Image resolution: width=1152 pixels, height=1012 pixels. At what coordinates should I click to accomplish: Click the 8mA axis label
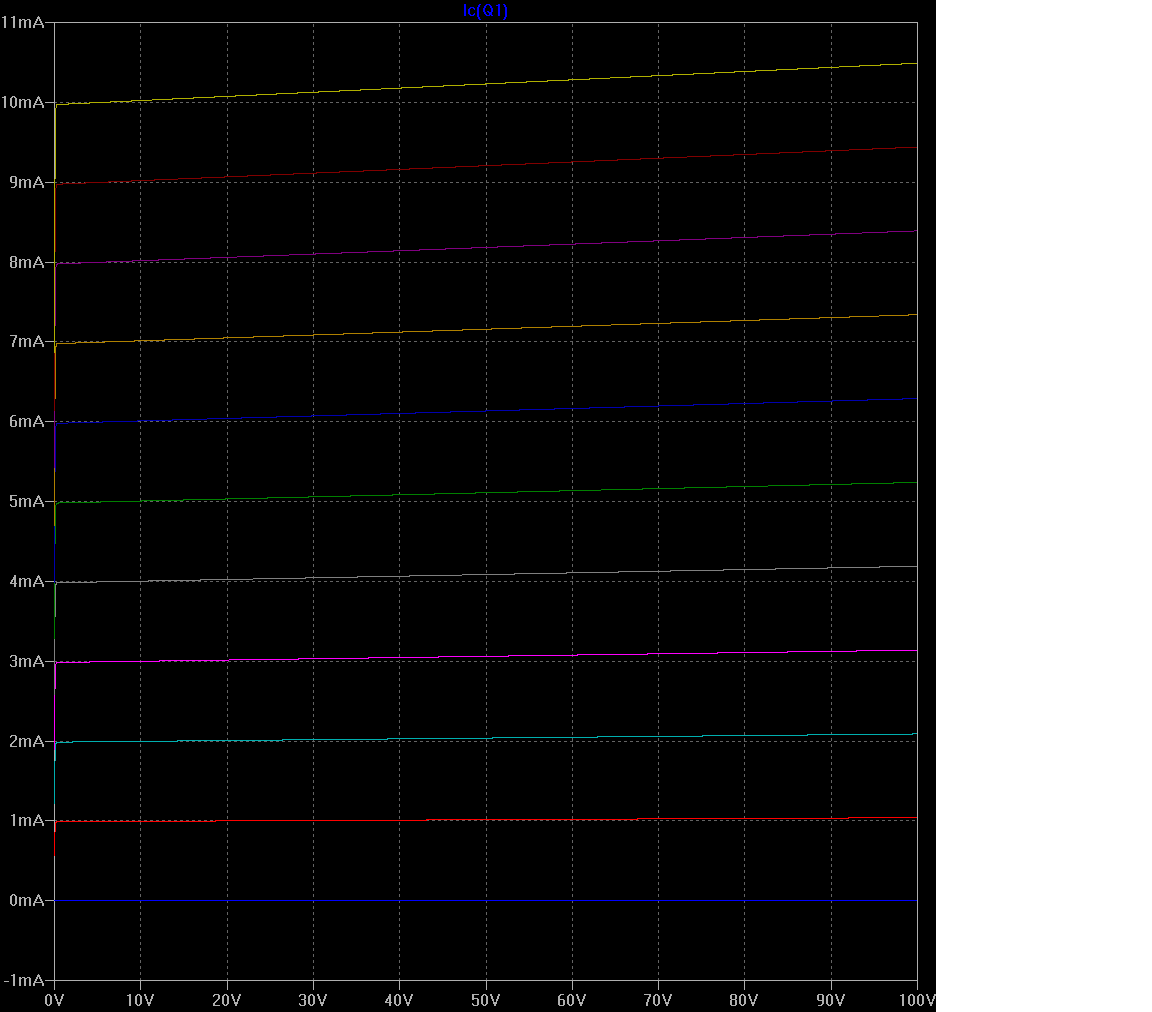26,262
